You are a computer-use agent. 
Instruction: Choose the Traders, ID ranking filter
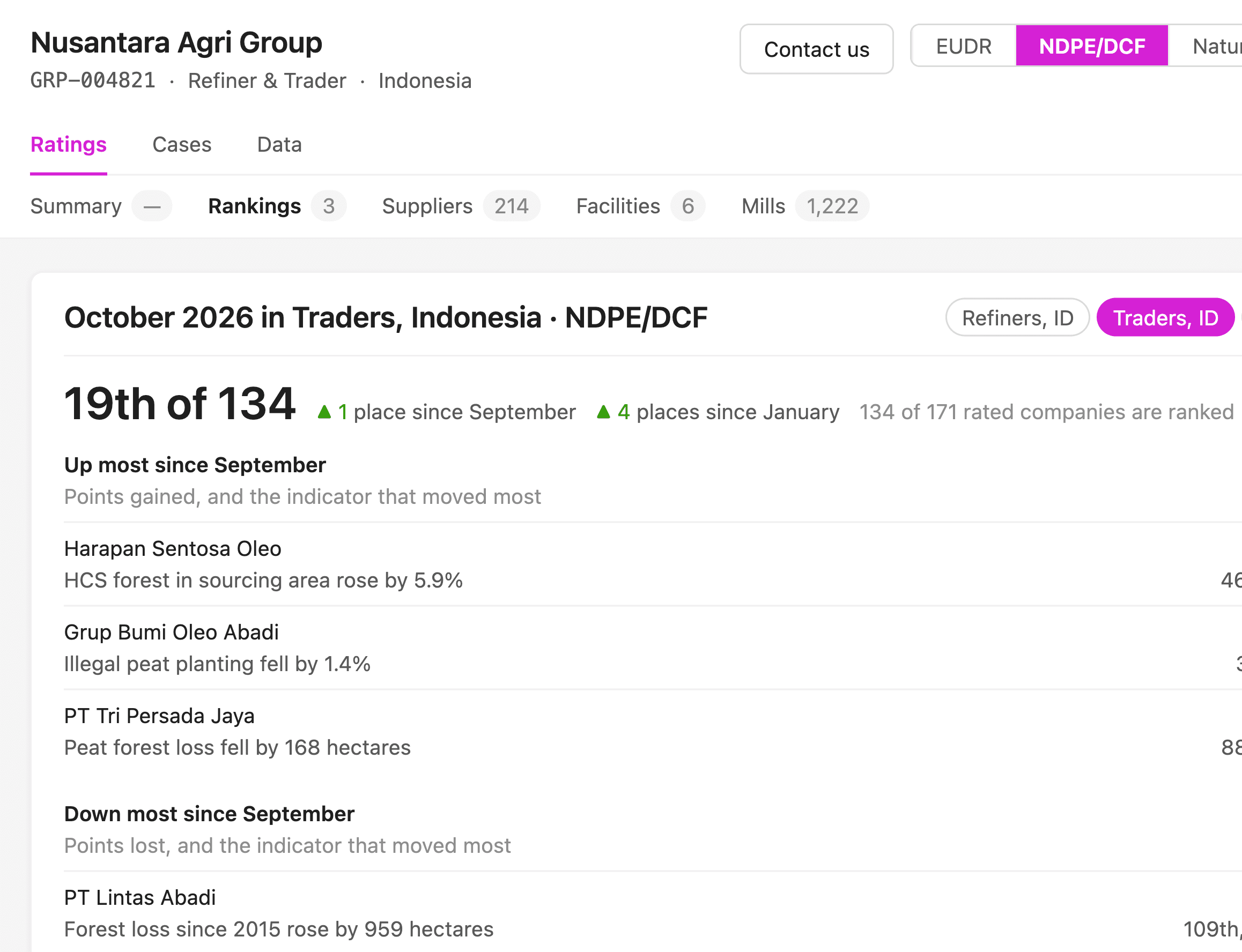1165,317
